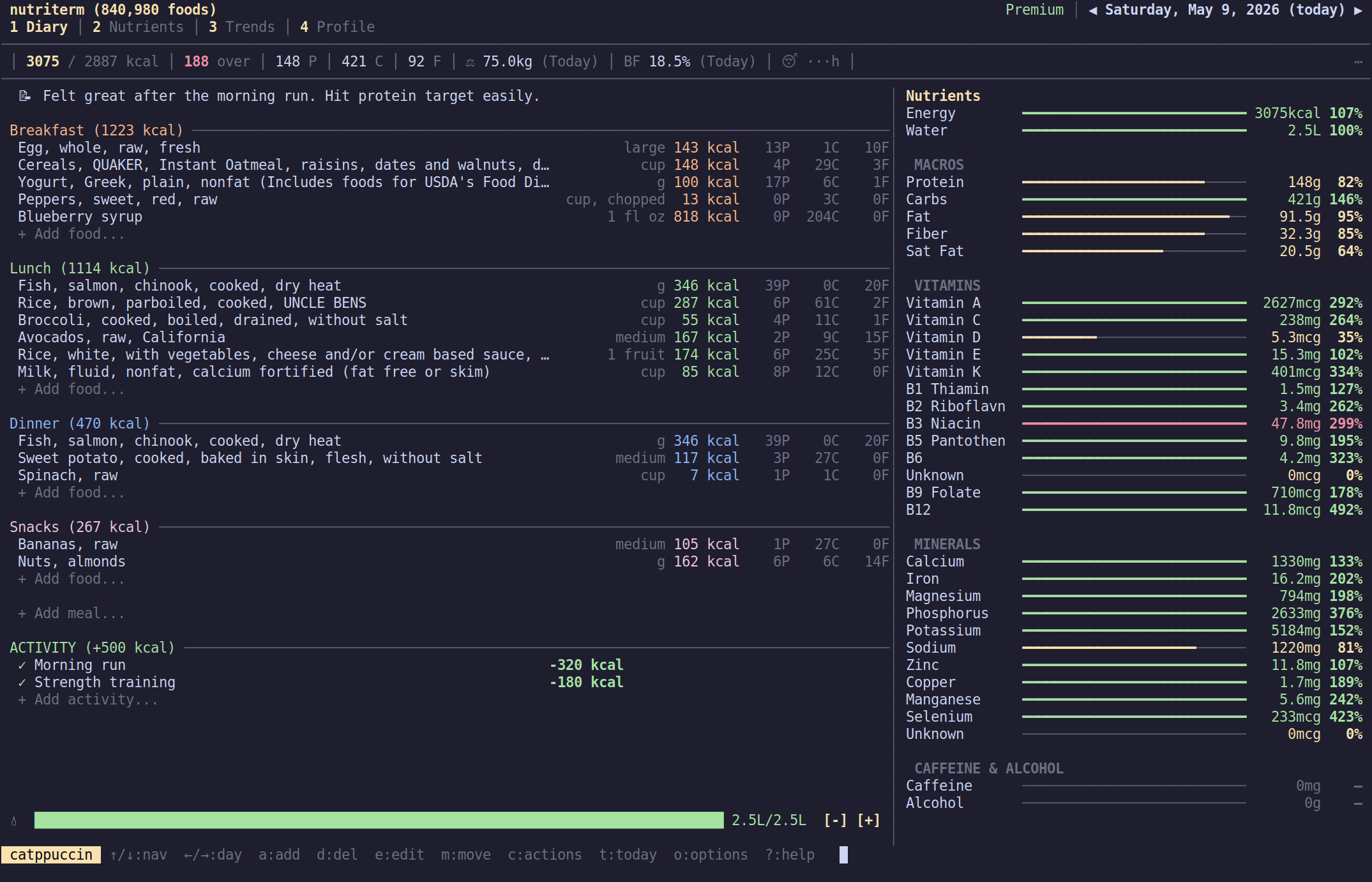Toggle Morning run checkmark
The width and height of the screenshot is (1372, 882).
pos(22,665)
